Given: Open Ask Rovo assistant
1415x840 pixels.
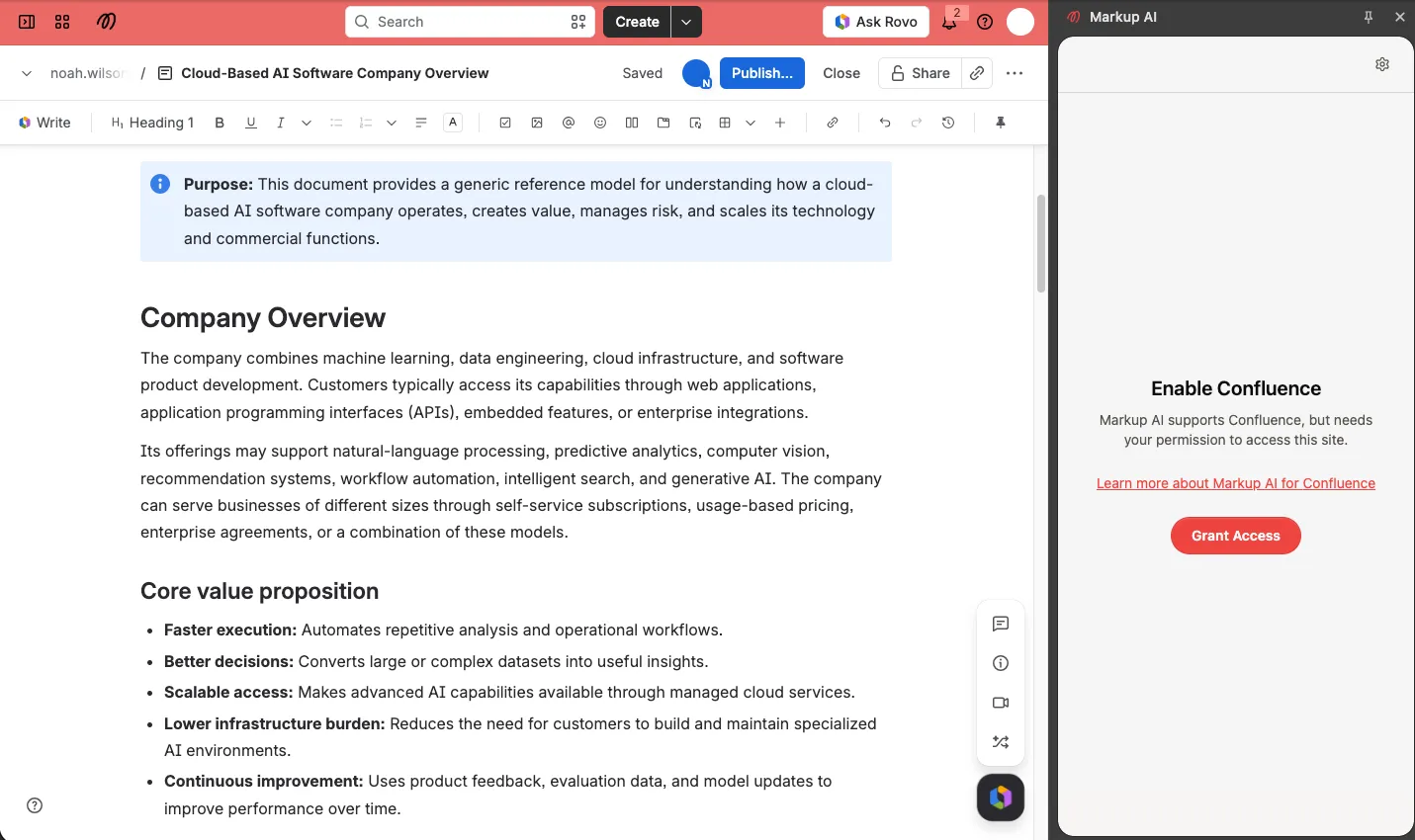Looking at the screenshot, I should 876,22.
